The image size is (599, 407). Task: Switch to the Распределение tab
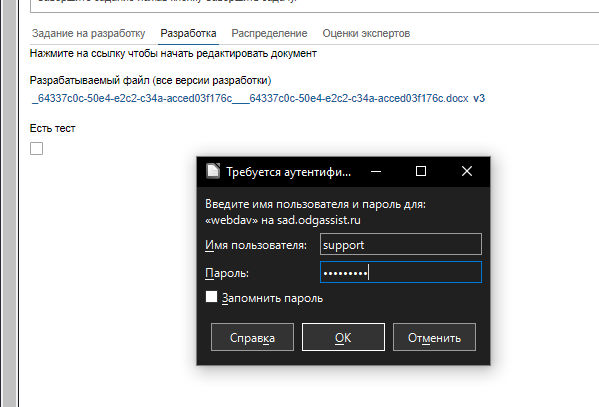click(269, 33)
